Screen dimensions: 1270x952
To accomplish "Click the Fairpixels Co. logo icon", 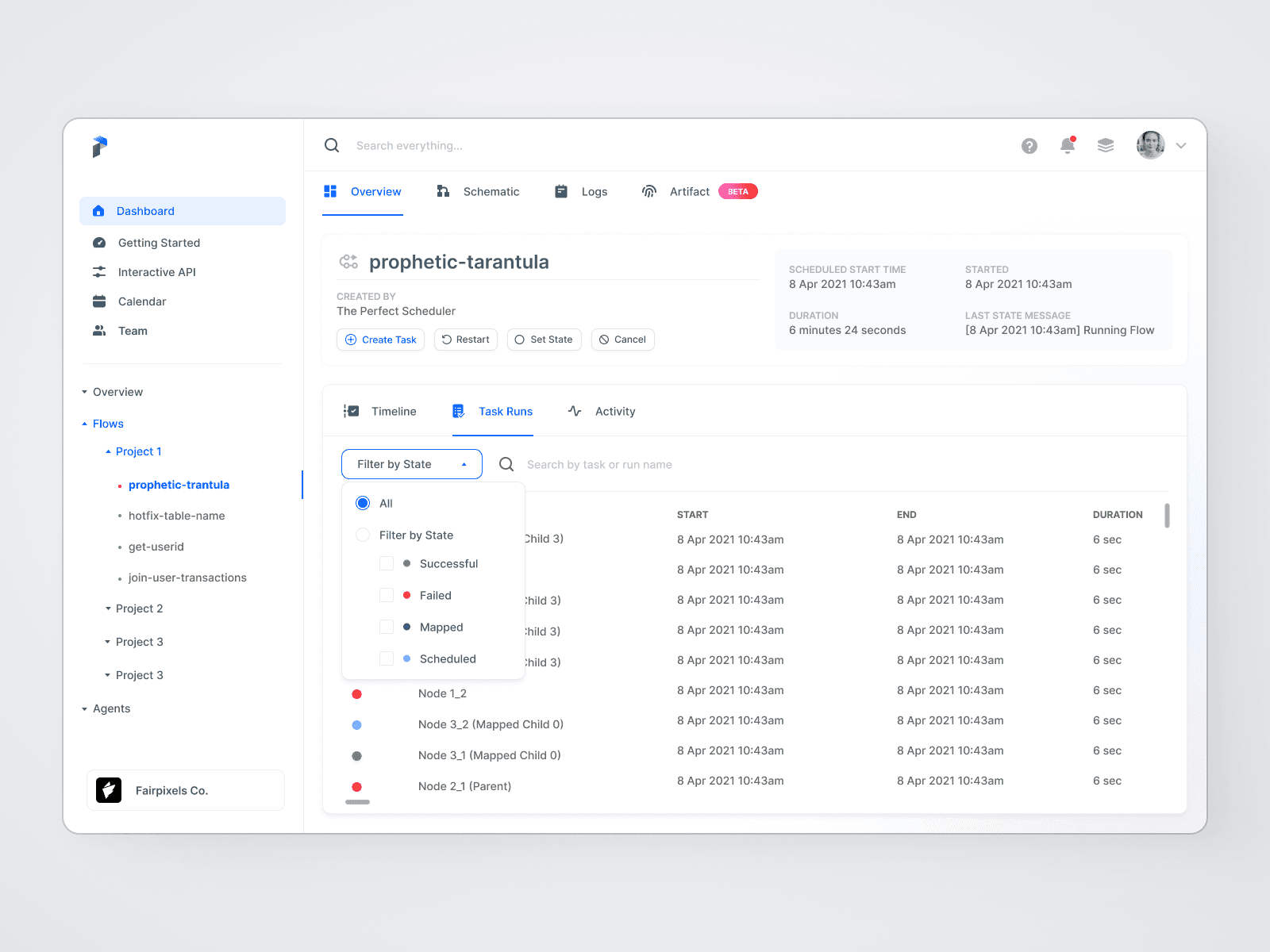I will click(109, 790).
